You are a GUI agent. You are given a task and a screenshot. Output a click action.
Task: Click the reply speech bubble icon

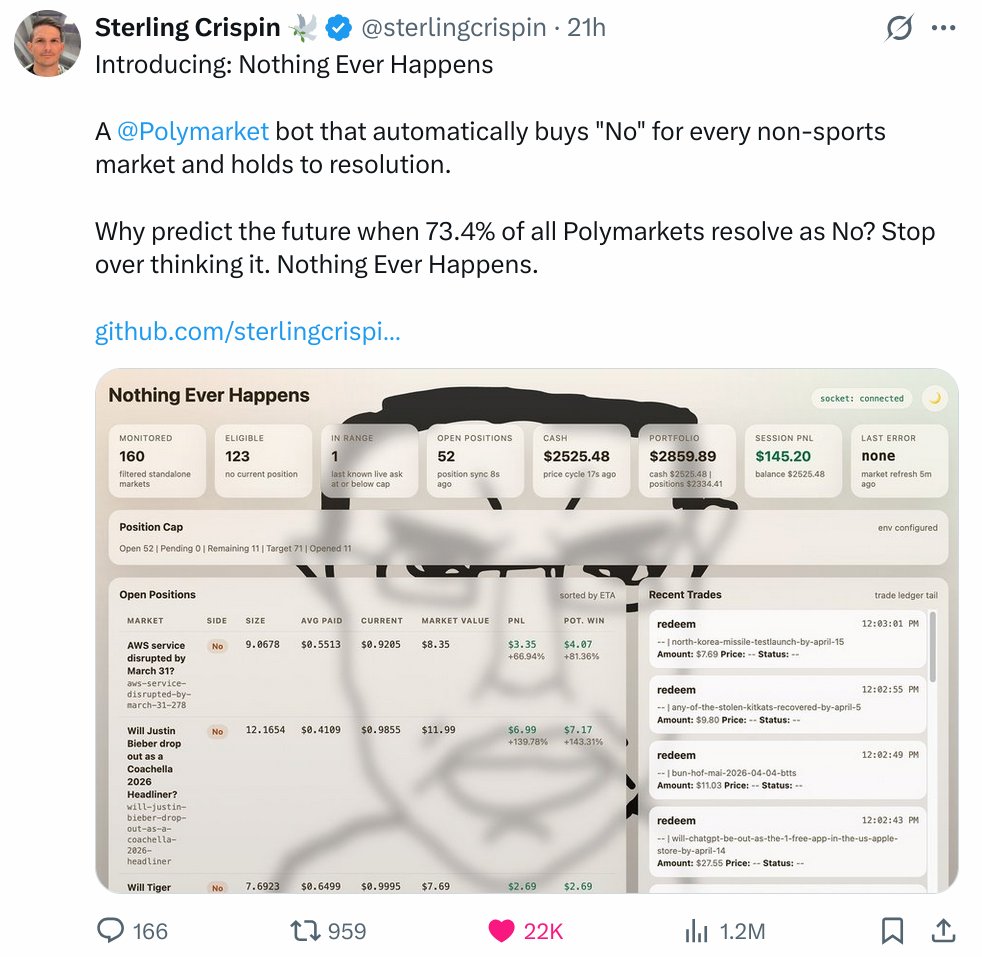click(x=111, y=930)
